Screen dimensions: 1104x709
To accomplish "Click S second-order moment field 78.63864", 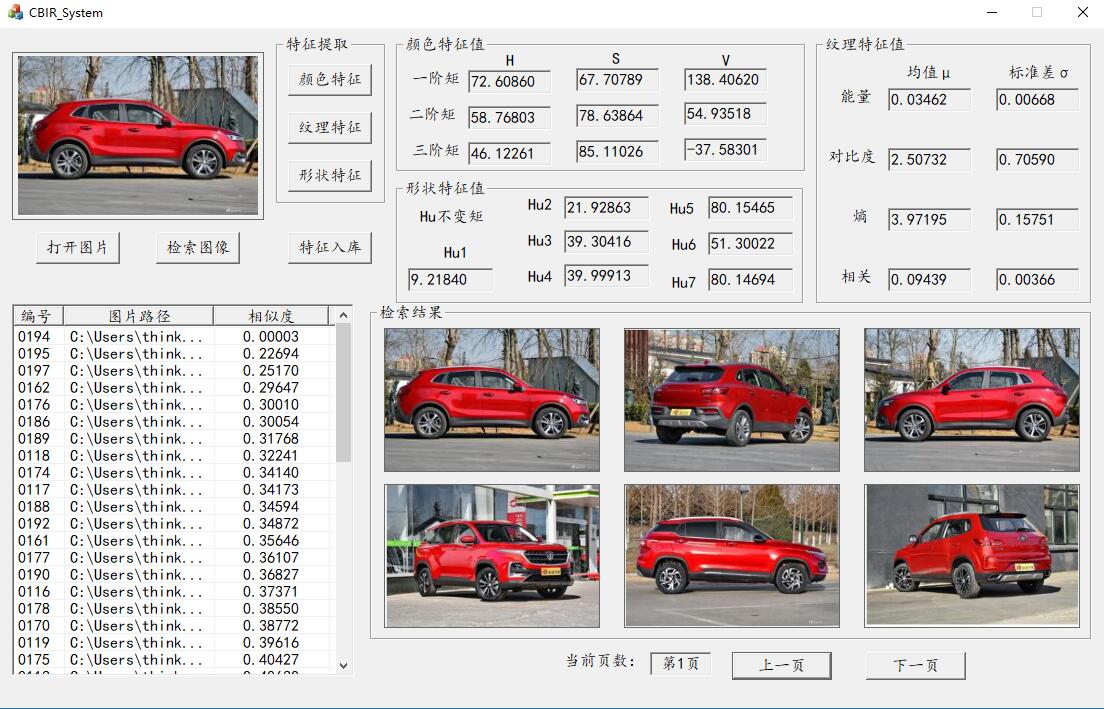I will [x=617, y=115].
